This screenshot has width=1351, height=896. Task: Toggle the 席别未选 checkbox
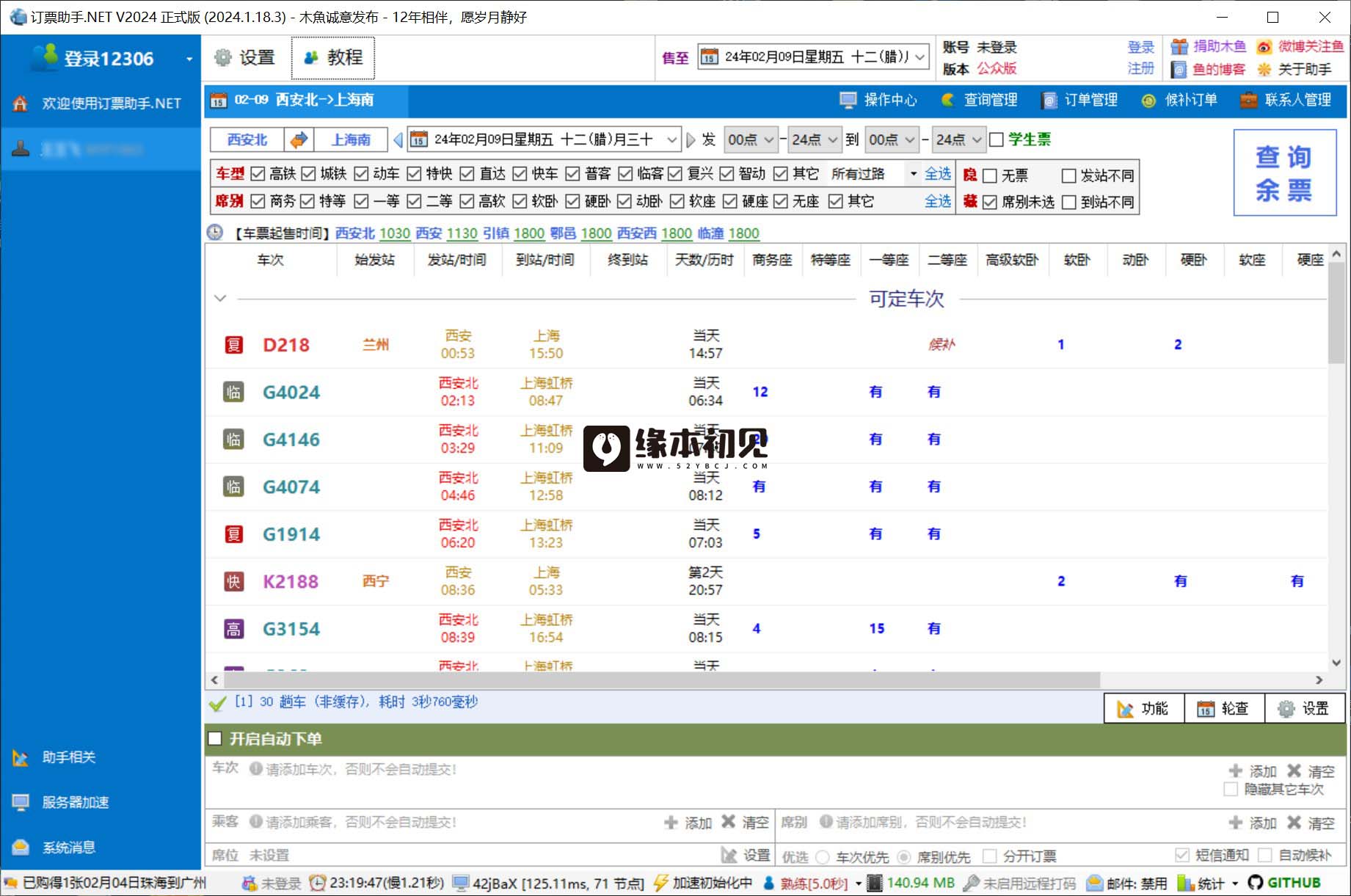[989, 202]
